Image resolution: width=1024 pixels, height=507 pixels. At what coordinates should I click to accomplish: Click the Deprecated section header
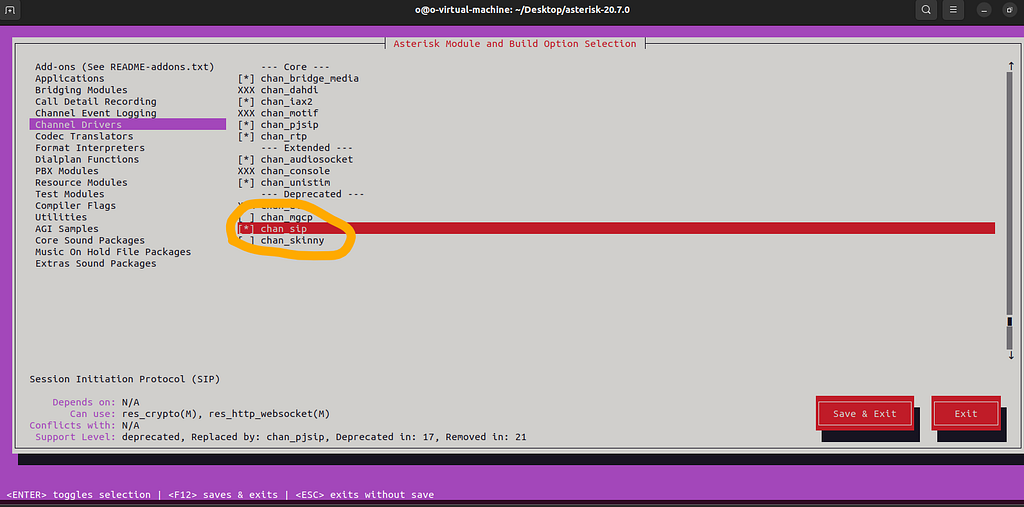tap(313, 194)
